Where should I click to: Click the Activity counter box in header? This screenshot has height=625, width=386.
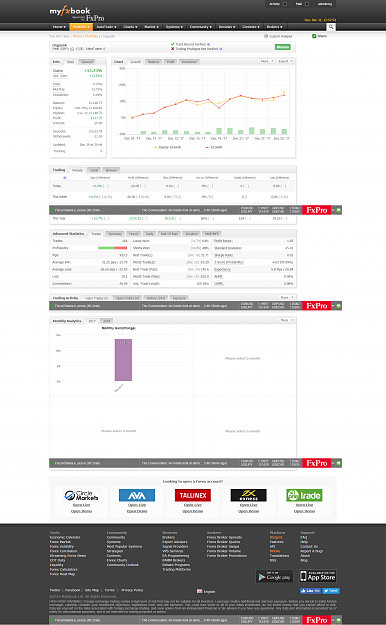click(x=285, y=4)
